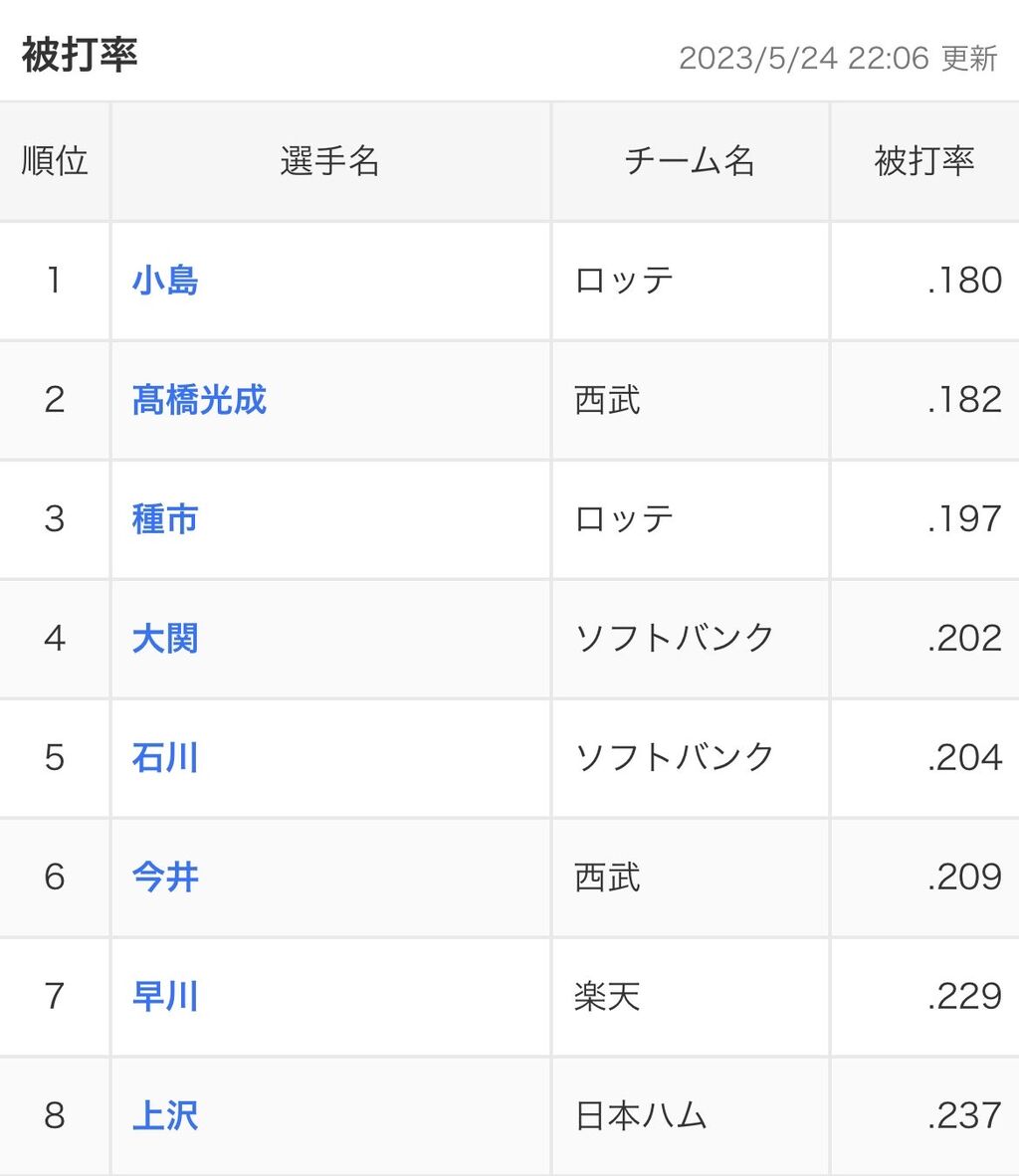
Task: Click the 被打率 column header
Action: tap(924, 161)
